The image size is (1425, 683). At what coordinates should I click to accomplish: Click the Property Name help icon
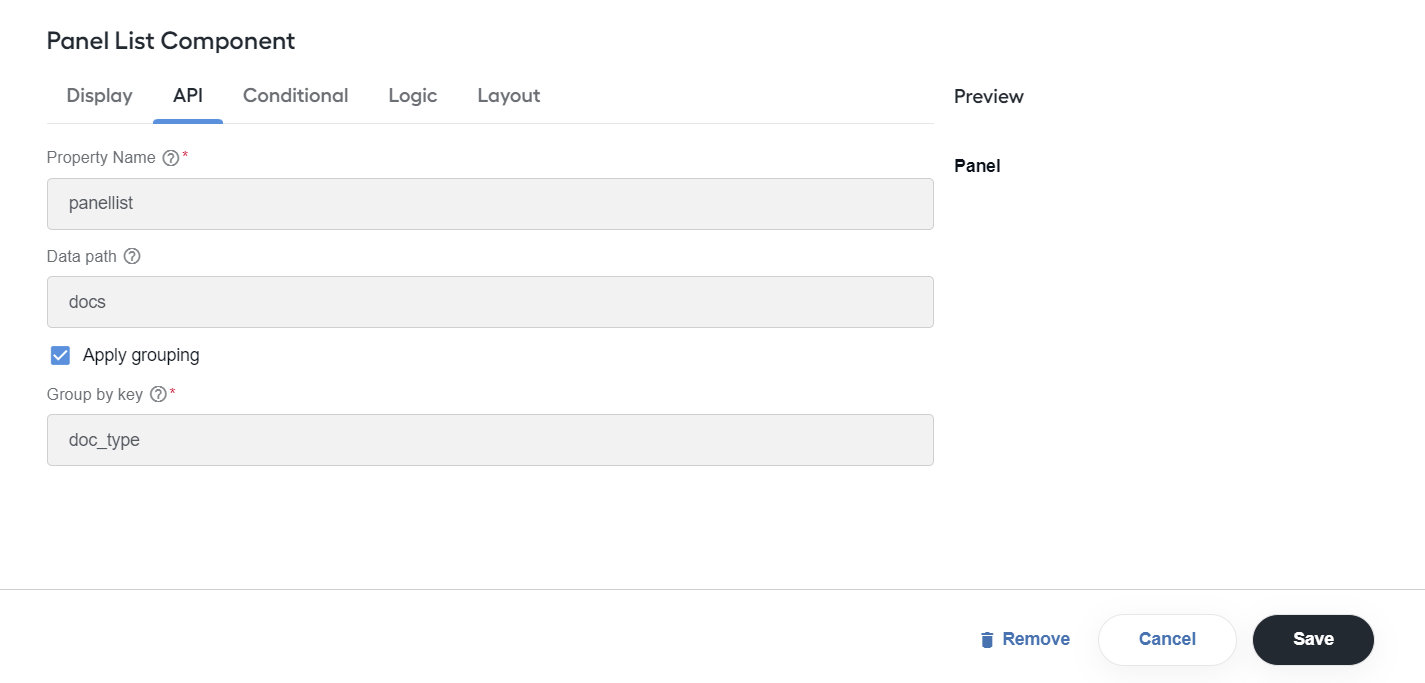pyautogui.click(x=171, y=158)
